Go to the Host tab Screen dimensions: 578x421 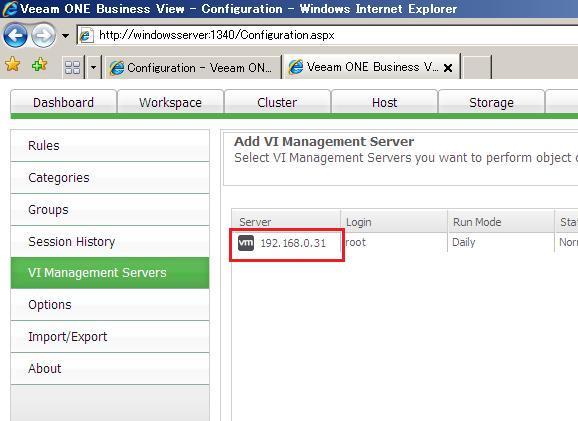coord(384,102)
